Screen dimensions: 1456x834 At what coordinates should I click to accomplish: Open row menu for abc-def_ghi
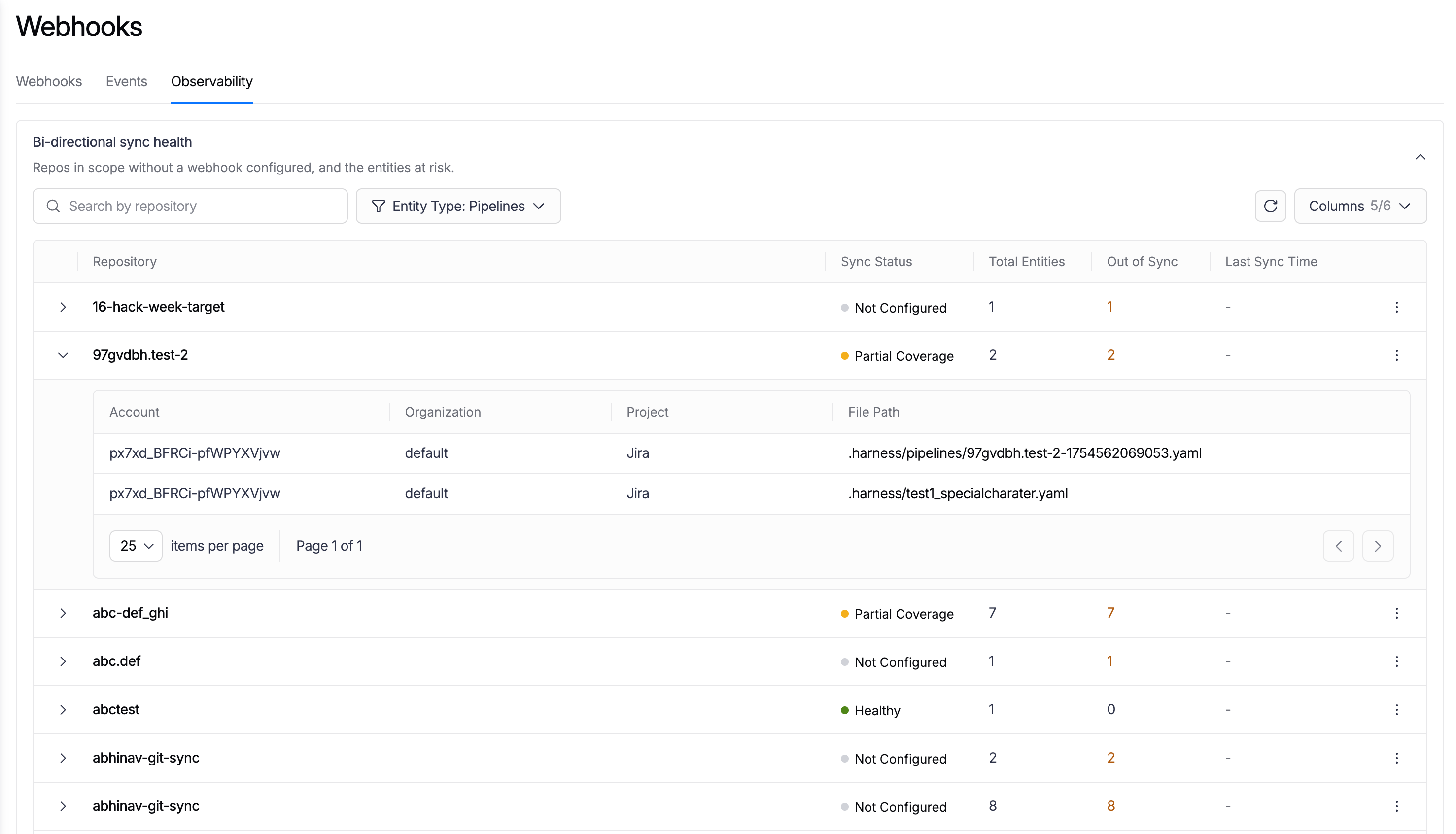1396,613
